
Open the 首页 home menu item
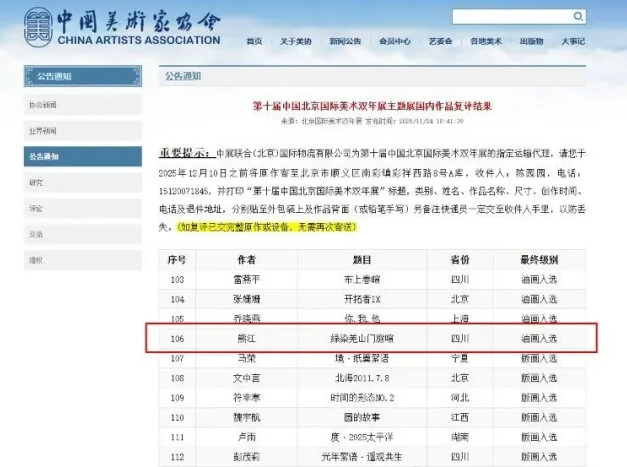[x=255, y=41]
